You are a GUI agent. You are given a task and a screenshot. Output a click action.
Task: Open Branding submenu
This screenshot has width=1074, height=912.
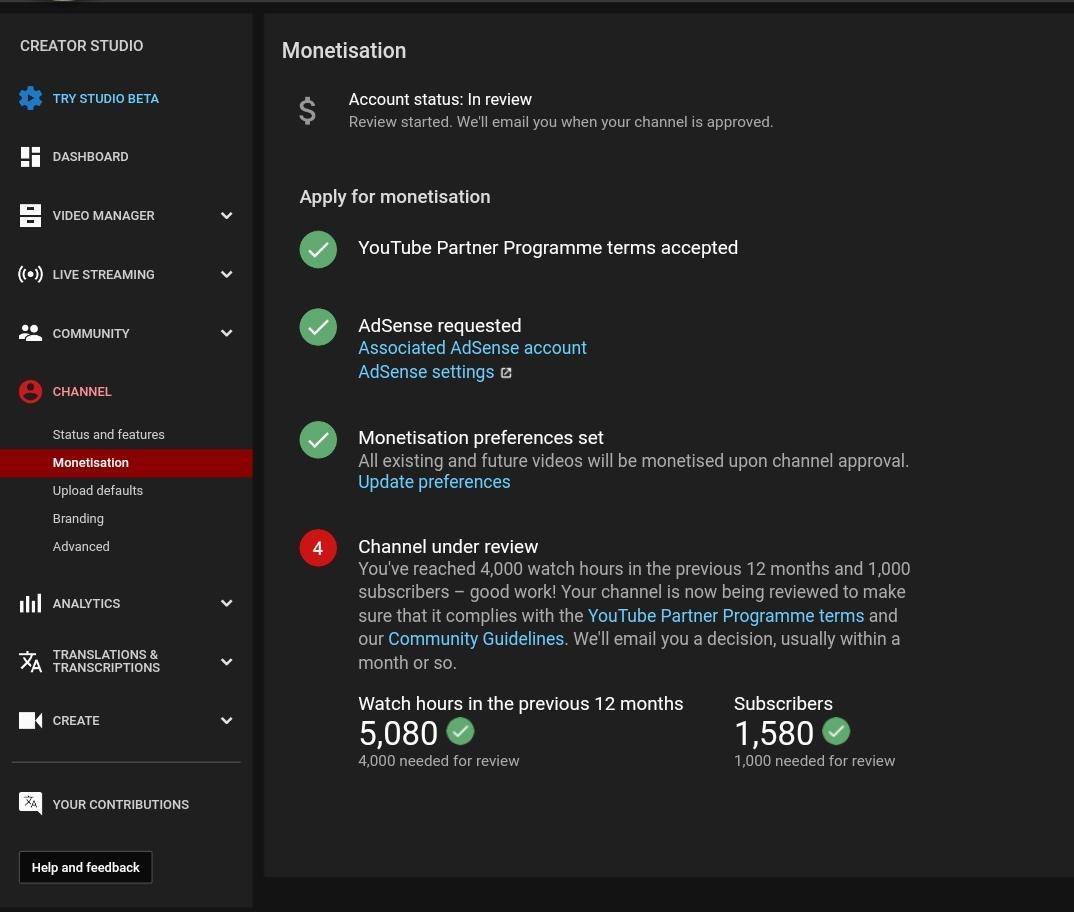pyautogui.click(x=78, y=519)
